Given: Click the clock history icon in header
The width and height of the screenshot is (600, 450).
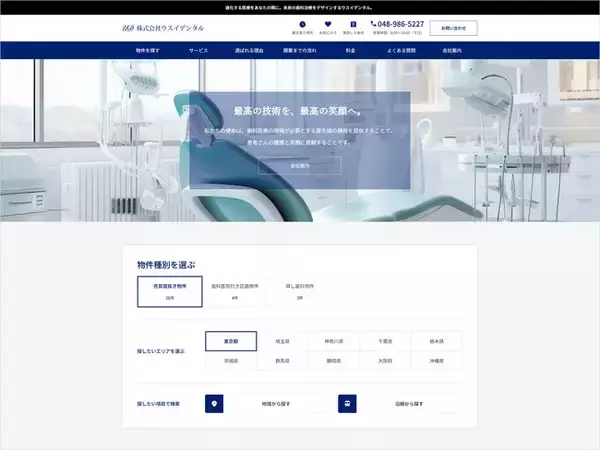Looking at the screenshot, I should (x=300, y=25).
